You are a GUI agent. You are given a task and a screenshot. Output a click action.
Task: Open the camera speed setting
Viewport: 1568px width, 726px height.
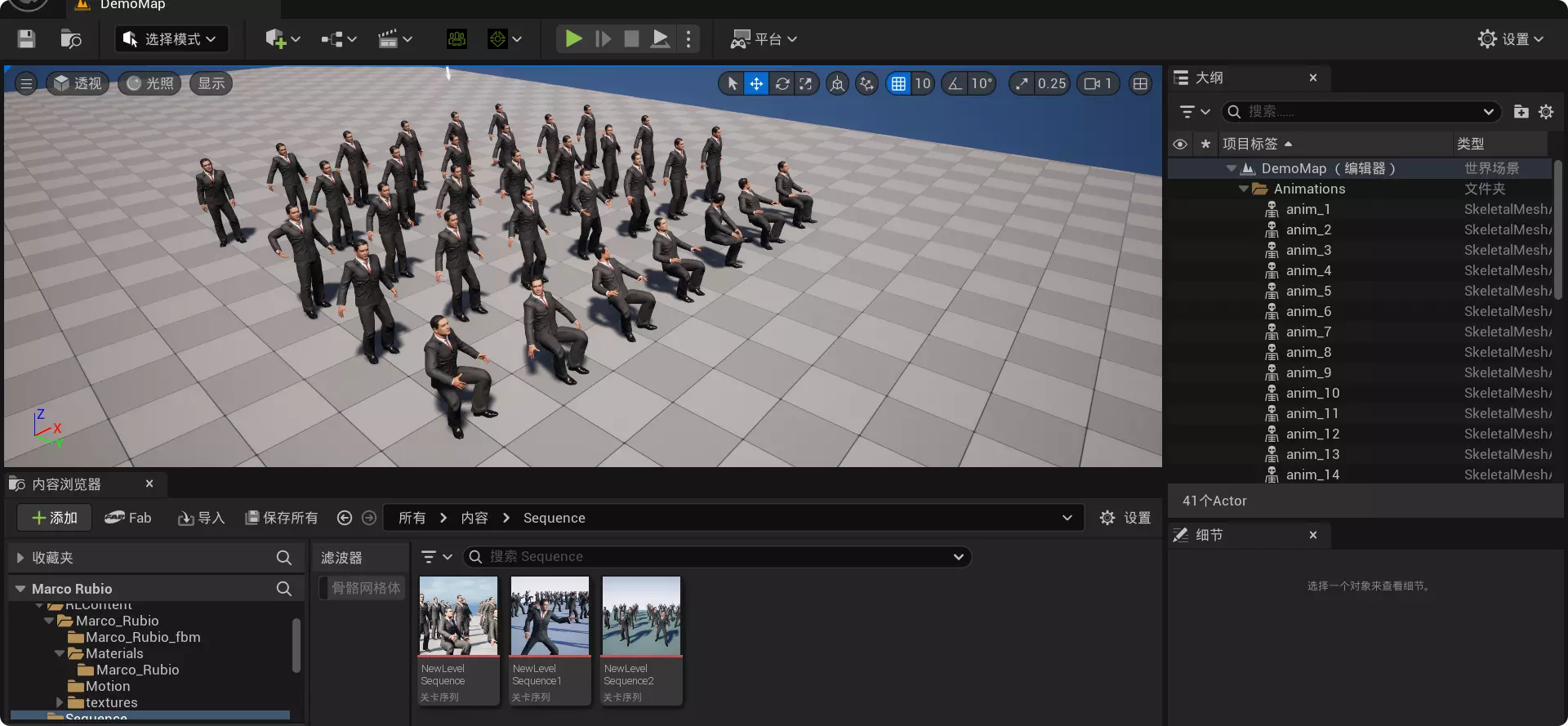(x=1098, y=83)
